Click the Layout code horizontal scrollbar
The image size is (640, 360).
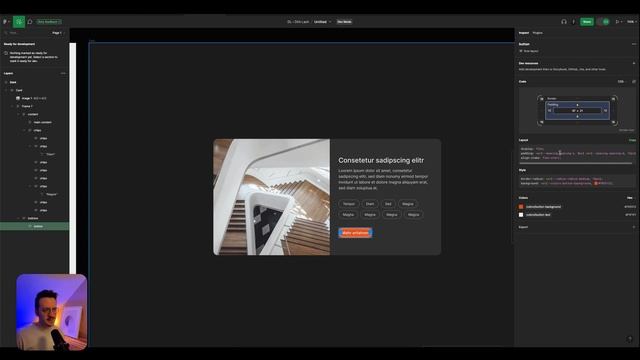pos(576,163)
